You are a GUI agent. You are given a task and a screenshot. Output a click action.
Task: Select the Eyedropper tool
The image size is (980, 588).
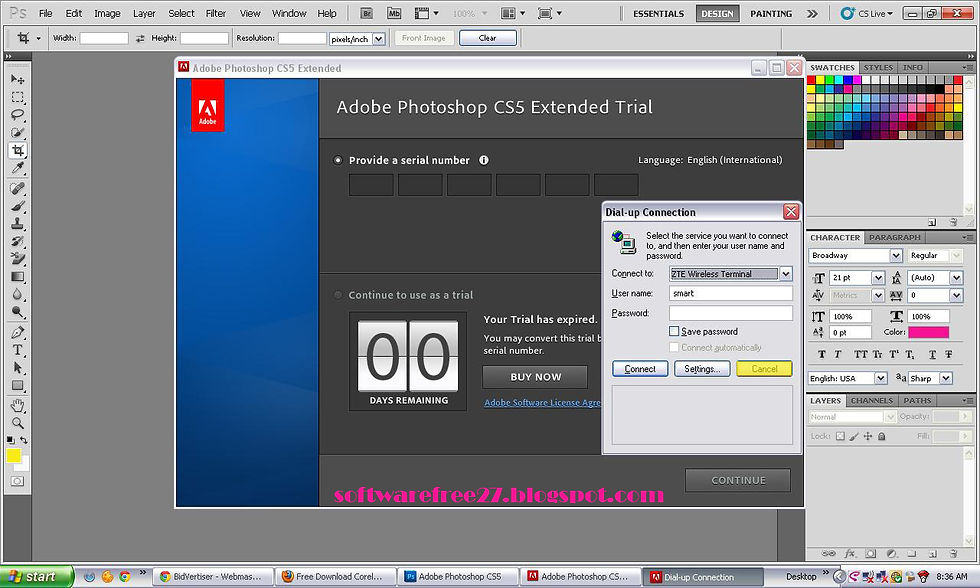[18, 168]
